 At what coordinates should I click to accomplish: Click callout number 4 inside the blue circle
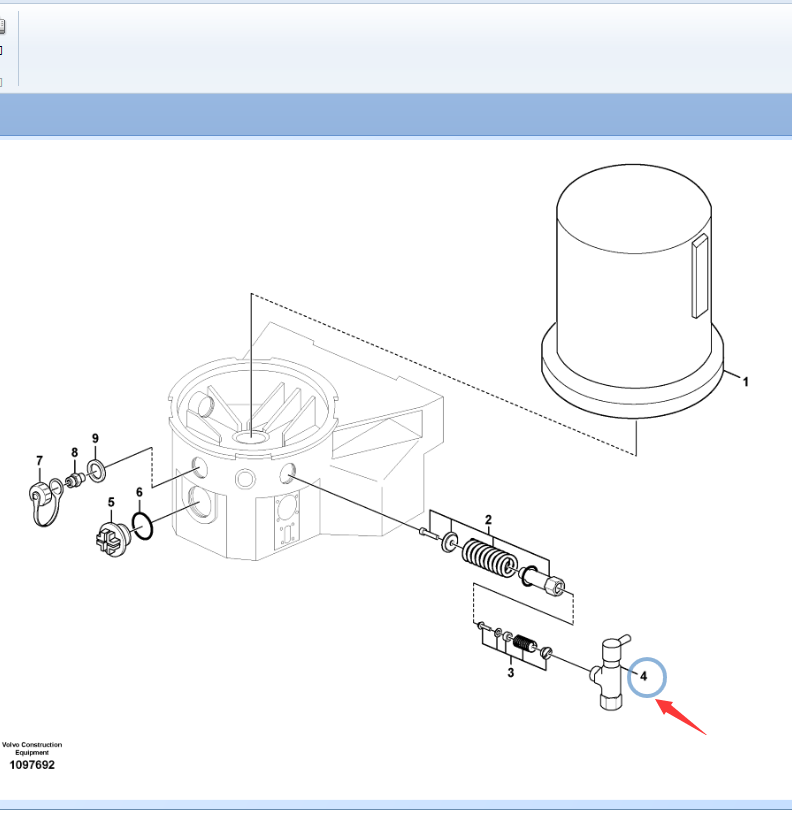[645, 677]
